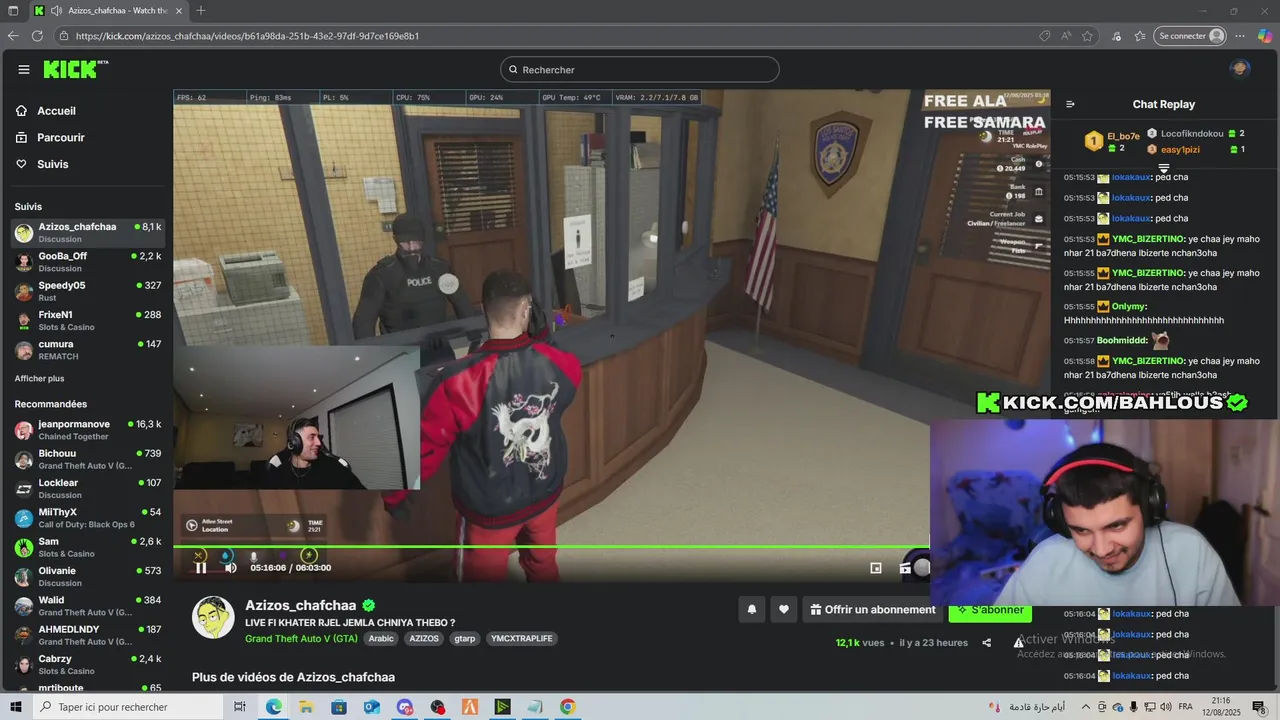The image size is (1280, 720).
Task: Open the followed channel GooBa_Off
Action: pyautogui.click(x=88, y=262)
